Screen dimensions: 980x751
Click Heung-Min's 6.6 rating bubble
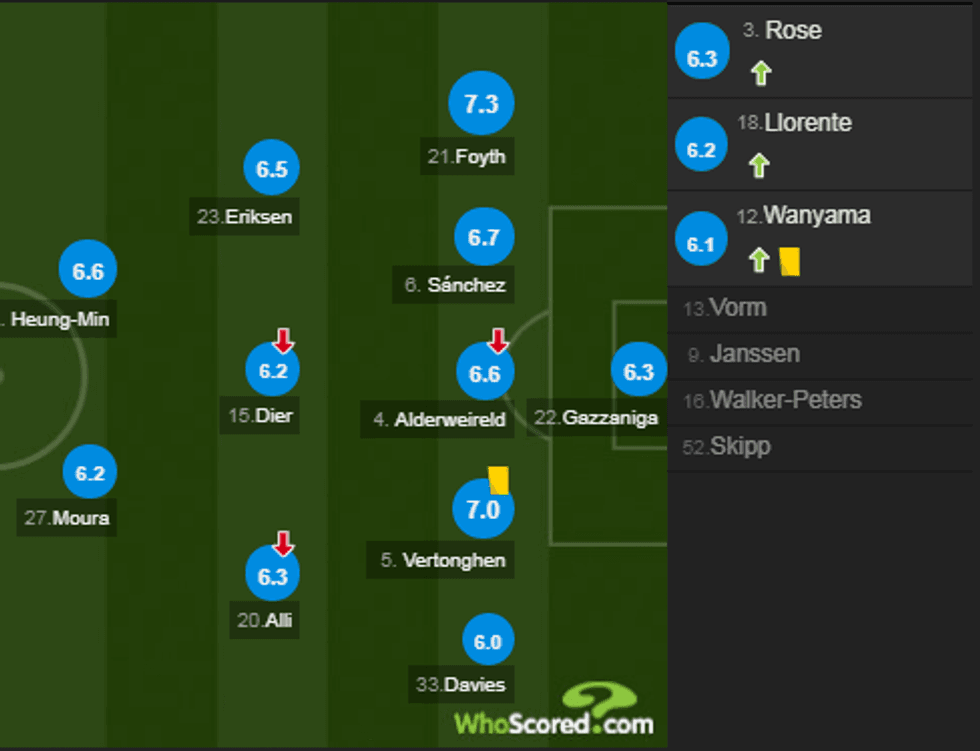[x=88, y=269]
